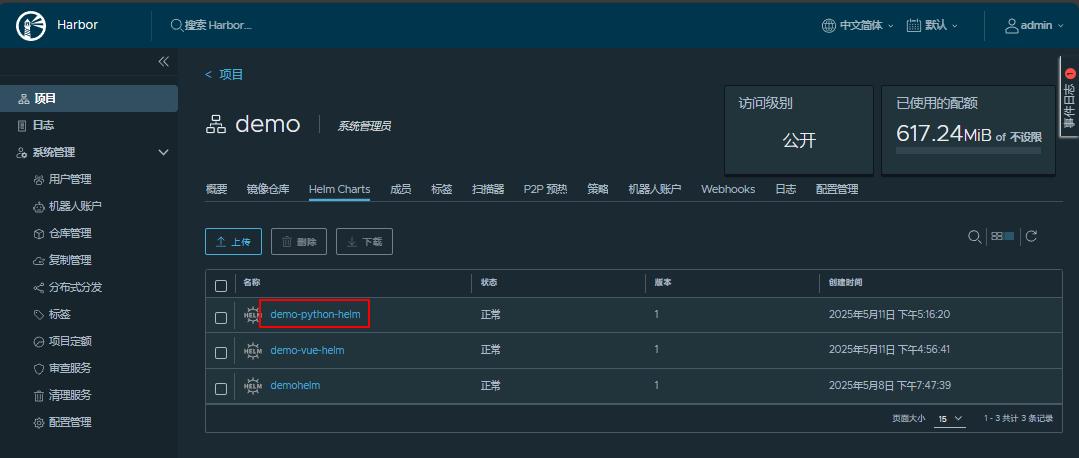This screenshot has height=458, width=1079.
Task: Check the demo-python-helm row checkbox
Action: [x=221, y=318]
